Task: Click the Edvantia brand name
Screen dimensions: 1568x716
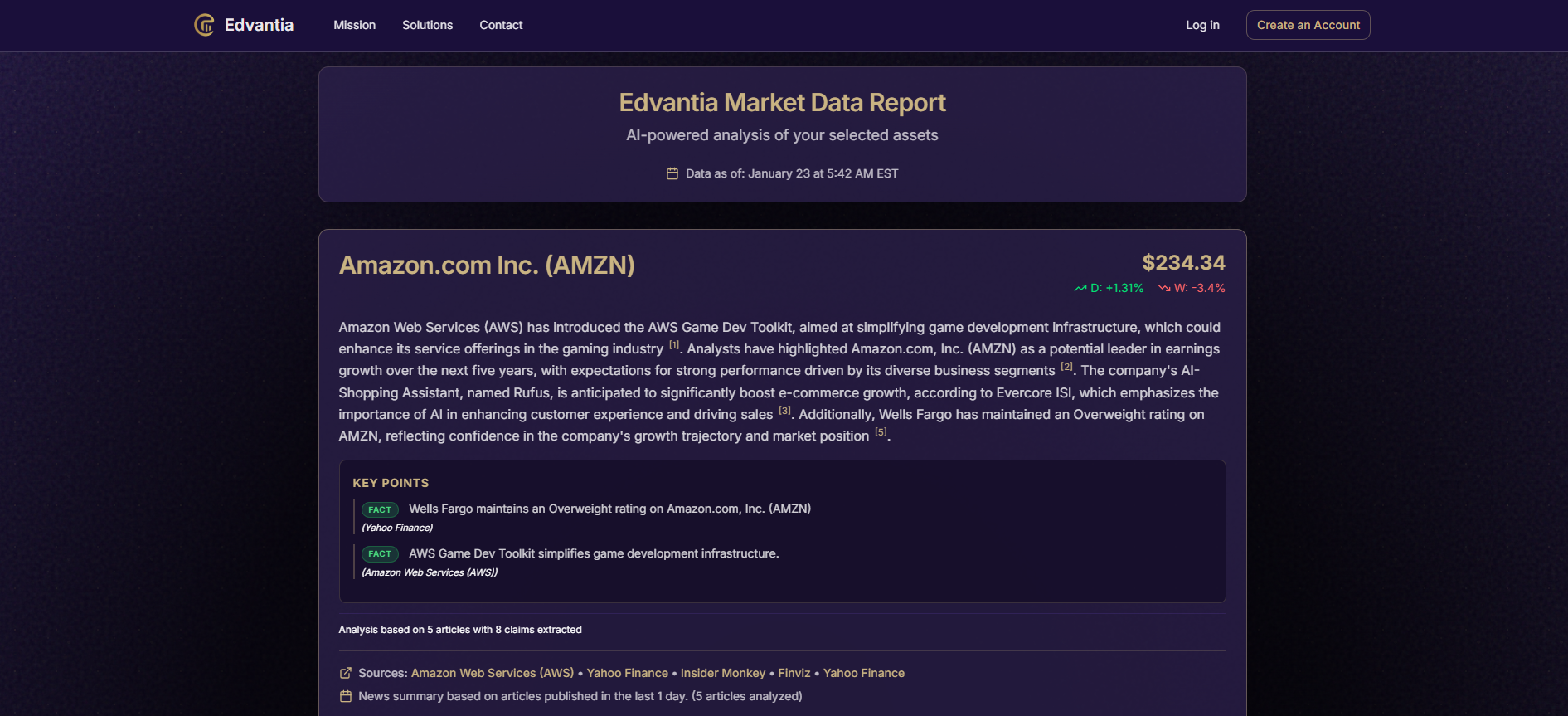Action: 259,25
